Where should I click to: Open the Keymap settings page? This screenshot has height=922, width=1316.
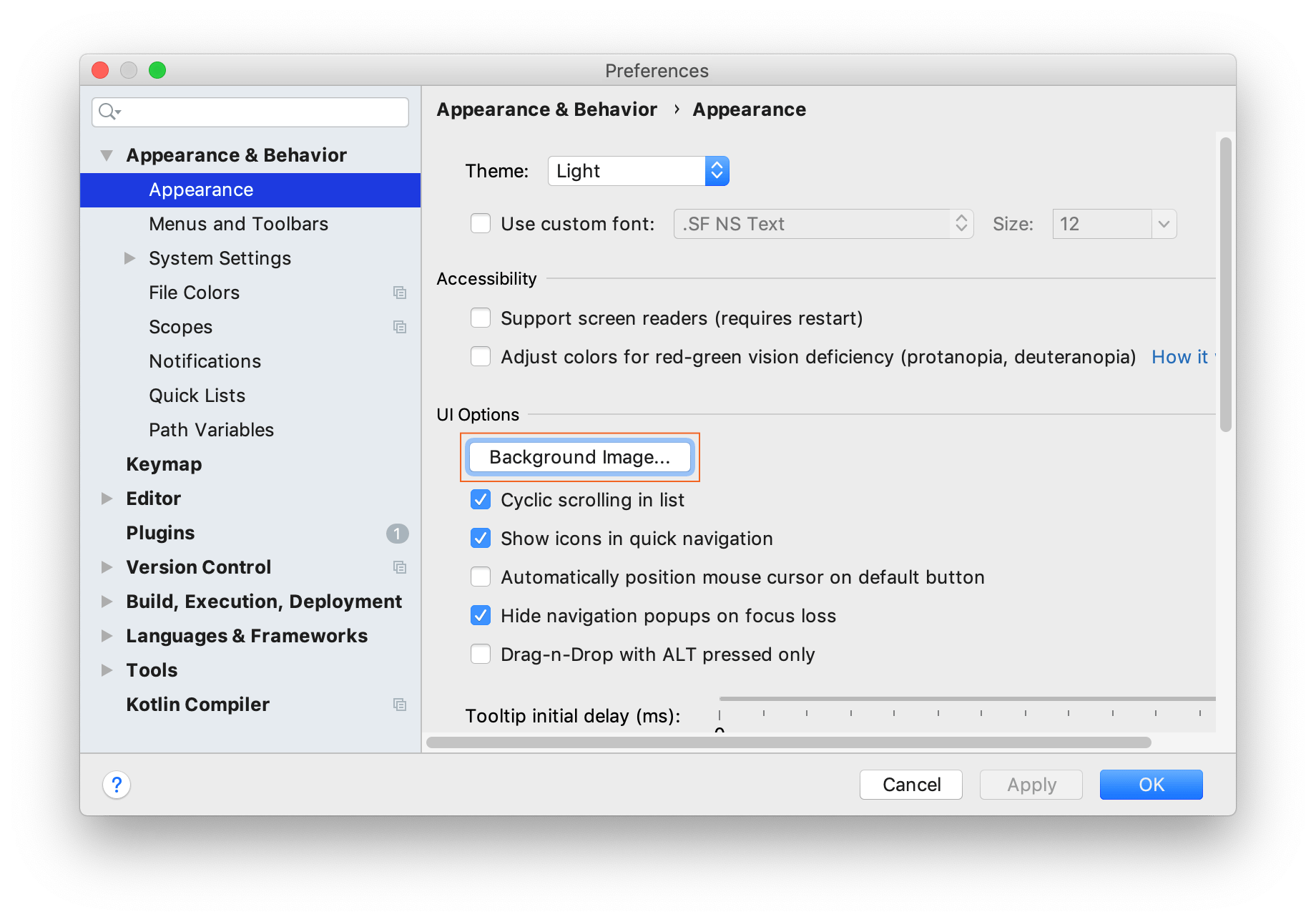pos(164,464)
